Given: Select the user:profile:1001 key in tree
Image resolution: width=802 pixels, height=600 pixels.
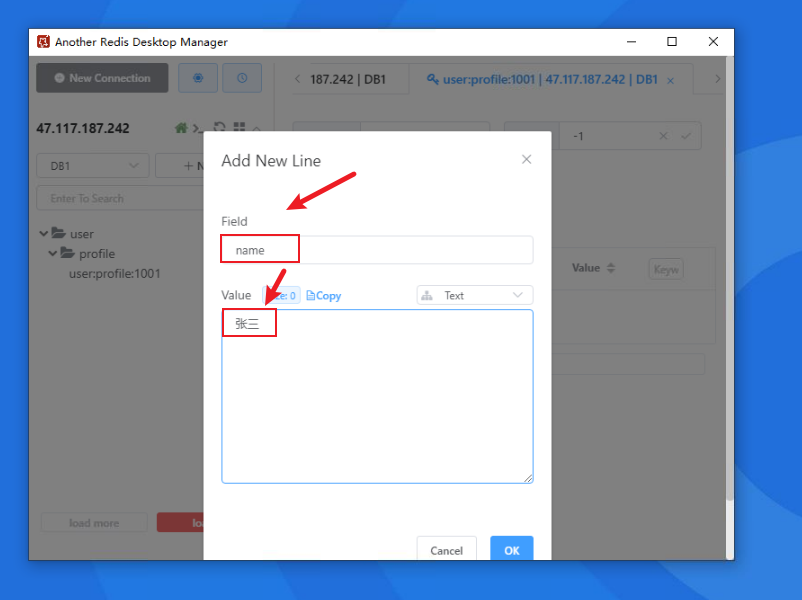Looking at the screenshot, I should (115, 274).
